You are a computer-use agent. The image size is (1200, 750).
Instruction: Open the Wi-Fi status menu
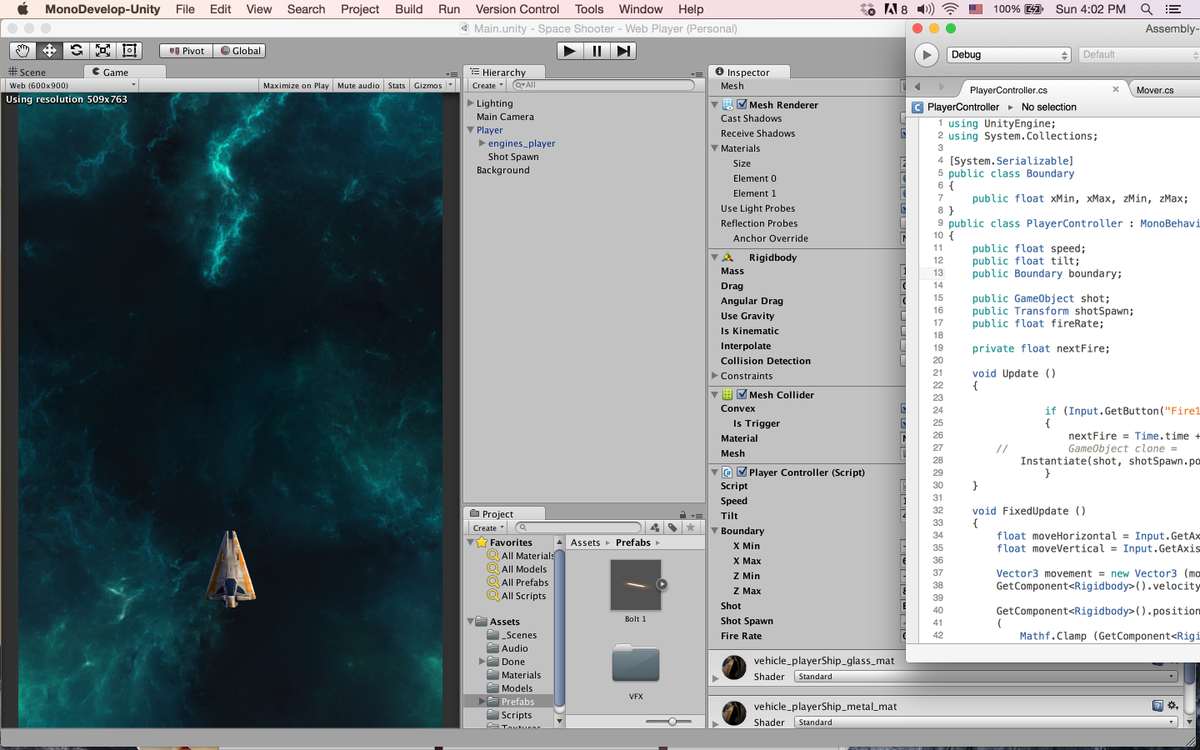pyautogui.click(x=950, y=9)
